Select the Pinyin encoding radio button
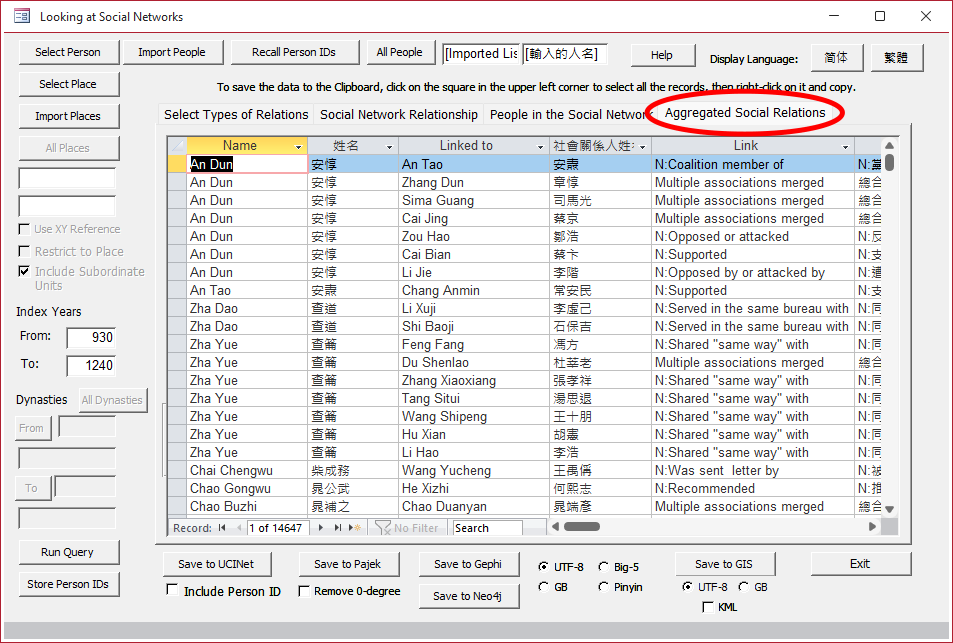Image resolution: width=953 pixels, height=643 pixels. click(x=604, y=587)
